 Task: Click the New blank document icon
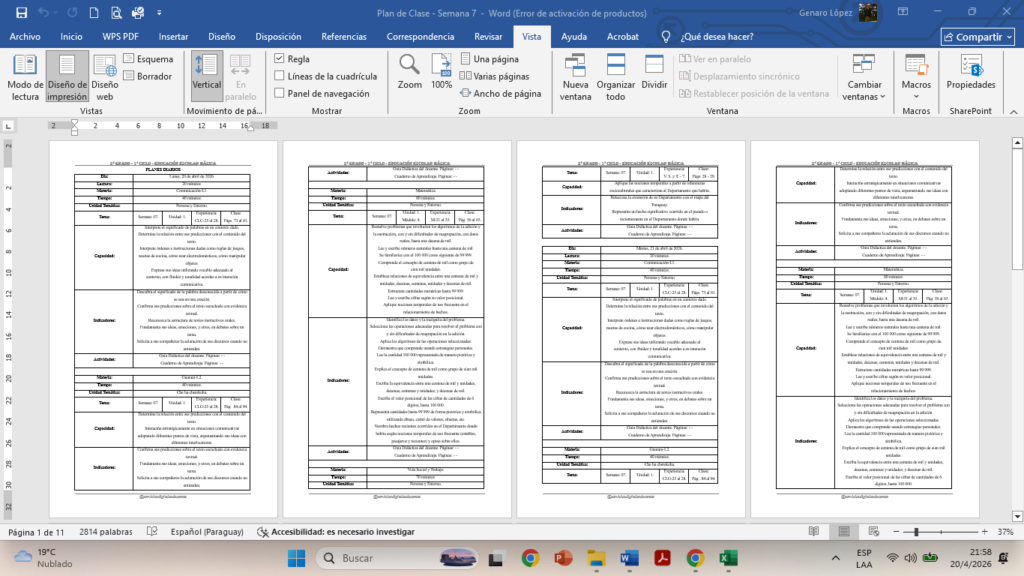(94, 12)
